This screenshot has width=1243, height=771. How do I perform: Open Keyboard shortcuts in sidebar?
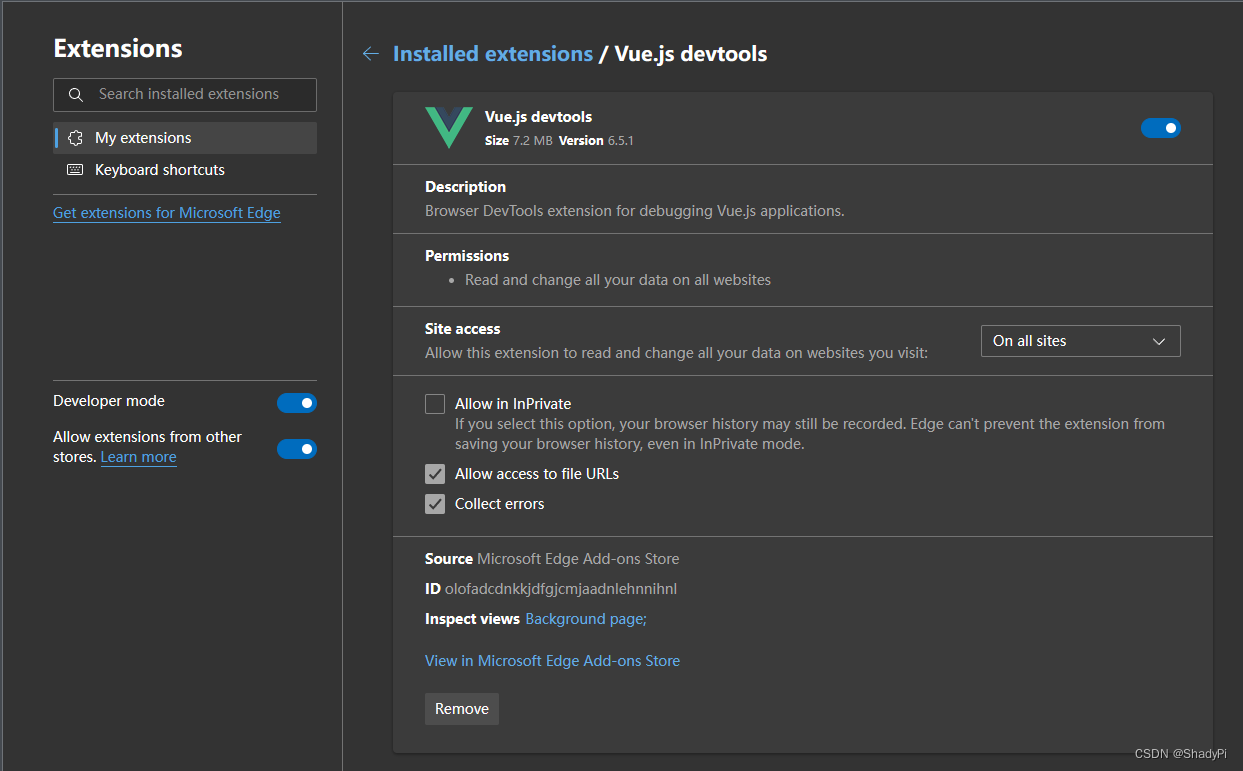[x=185, y=170]
